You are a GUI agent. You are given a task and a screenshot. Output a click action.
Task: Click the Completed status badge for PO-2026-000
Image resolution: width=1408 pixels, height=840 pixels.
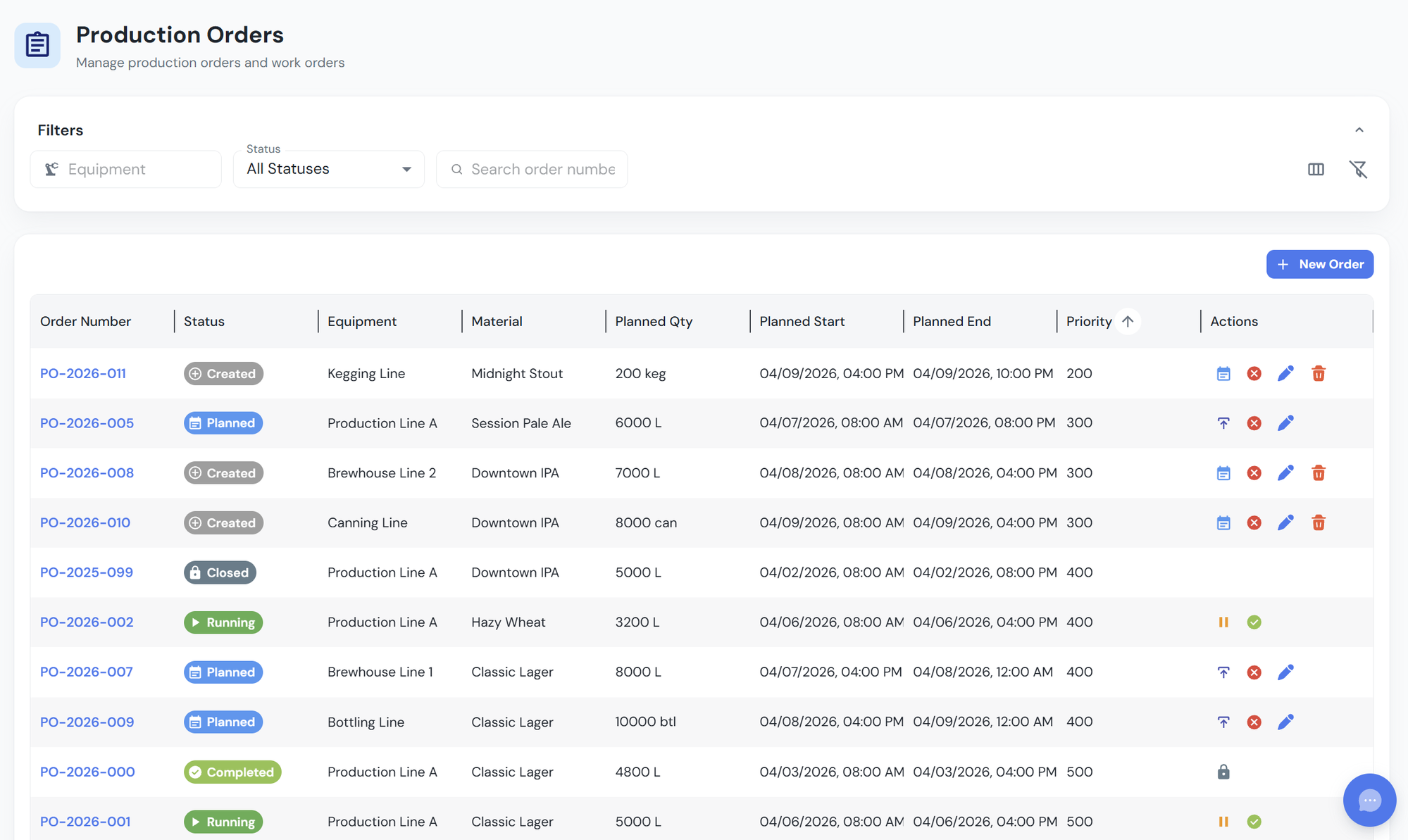[232, 772]
